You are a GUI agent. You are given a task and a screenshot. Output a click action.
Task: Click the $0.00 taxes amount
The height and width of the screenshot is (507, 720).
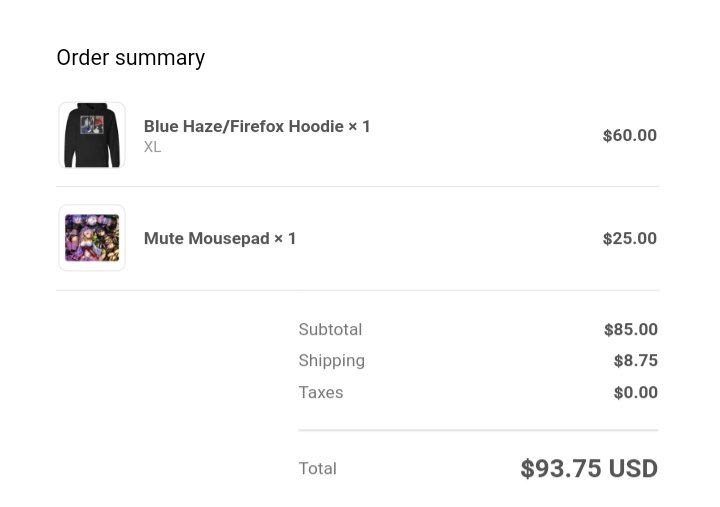(x=636, y=392)
